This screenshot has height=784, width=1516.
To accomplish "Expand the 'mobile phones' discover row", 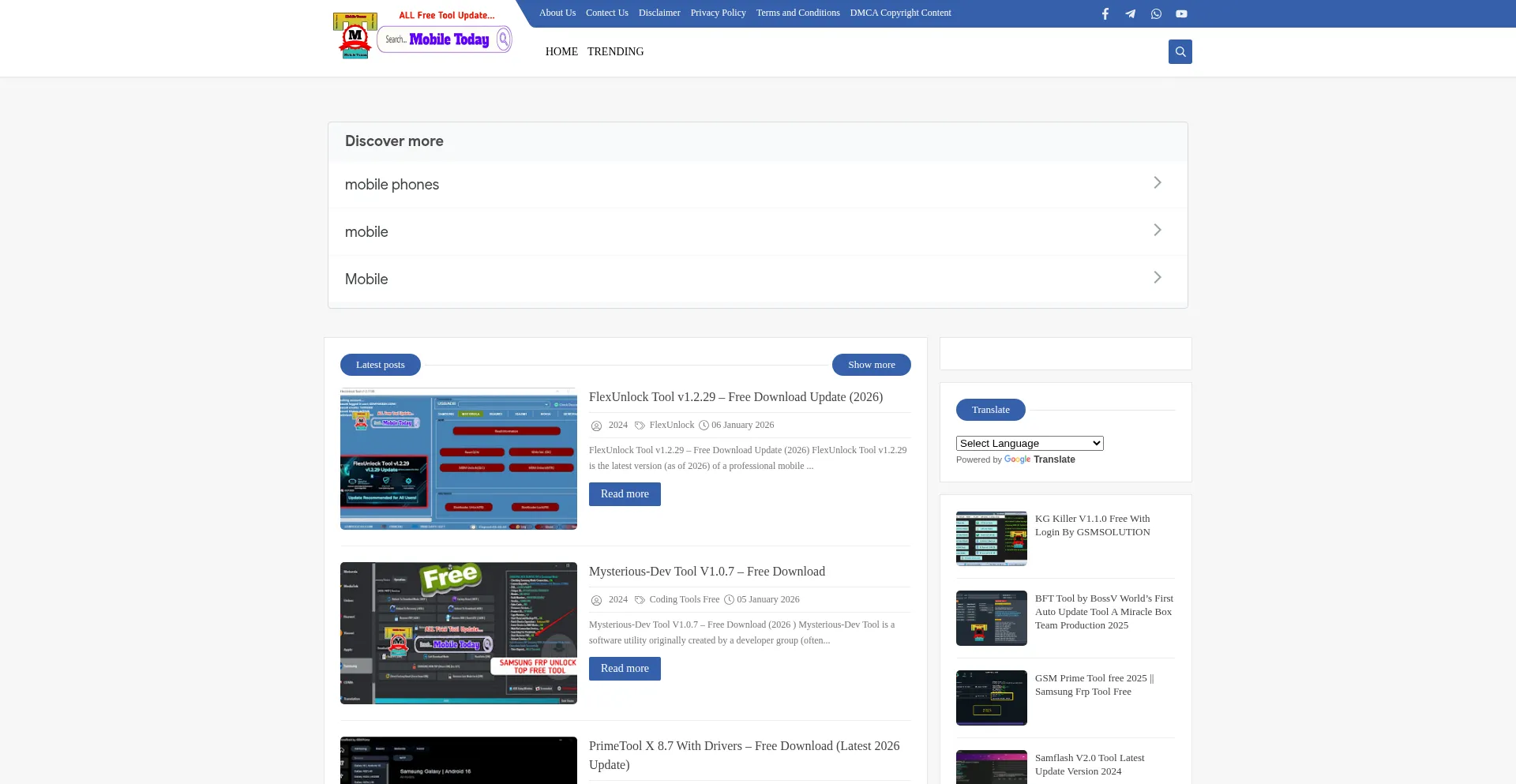I will 757,184.
